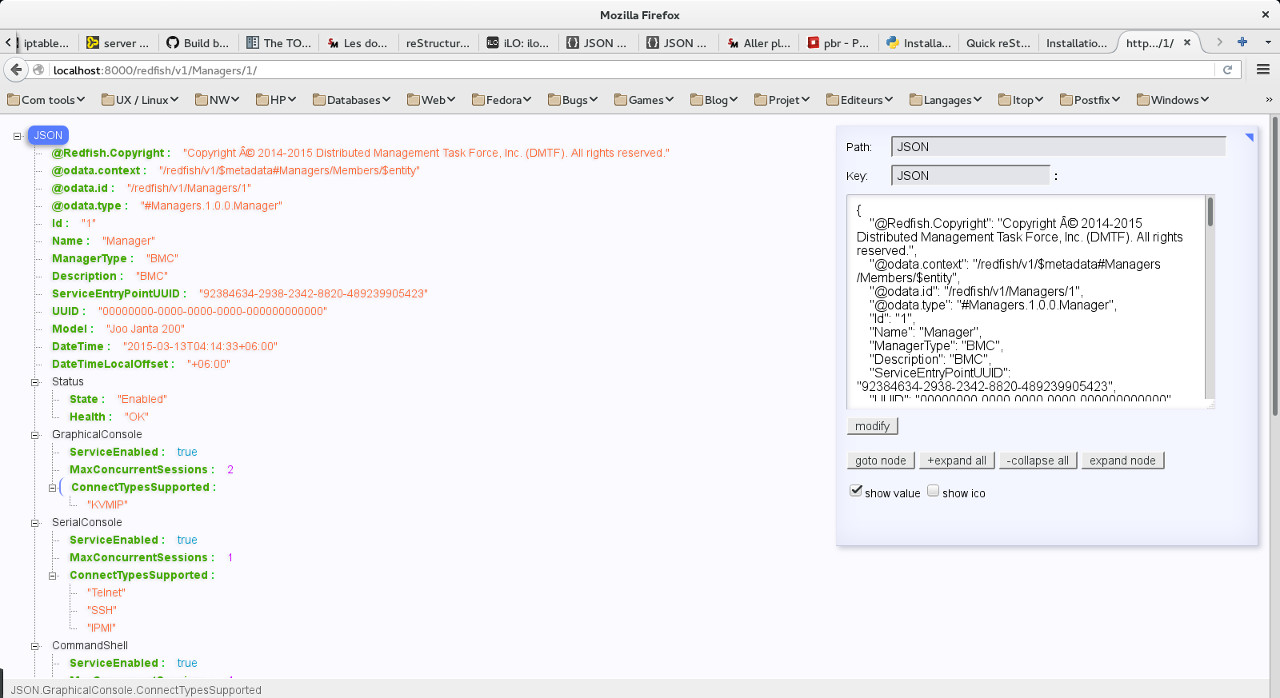Image resolution: width=1280 pixels, height=698 pixels.
Task: Uncheck the 'show value' checkbox
Action: (x=855, y=491)
